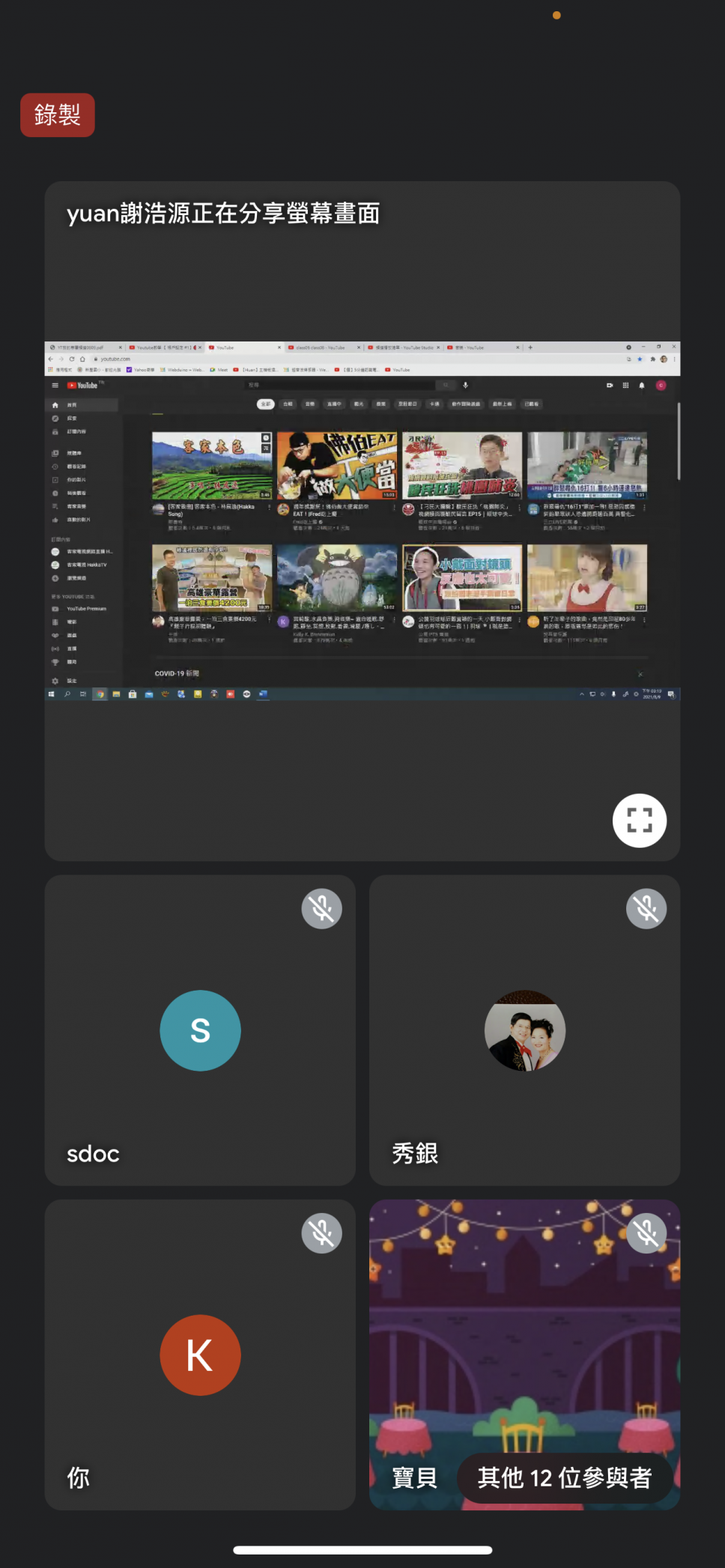Open the YouTube hamburger menu in the shared screen
Screen dimensions: 725x1568
55,386
